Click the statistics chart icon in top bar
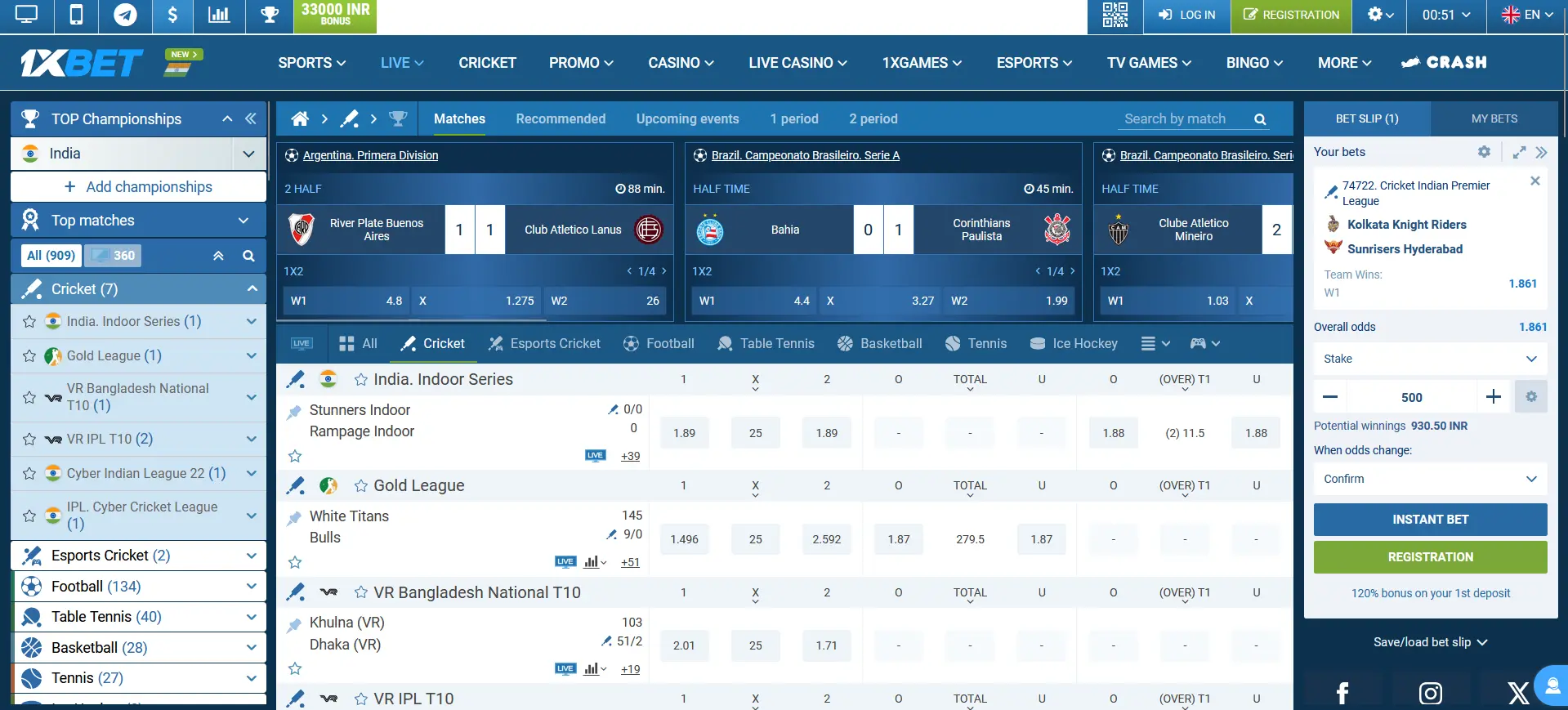1568x710 pixels. click(x=219, y=15)
